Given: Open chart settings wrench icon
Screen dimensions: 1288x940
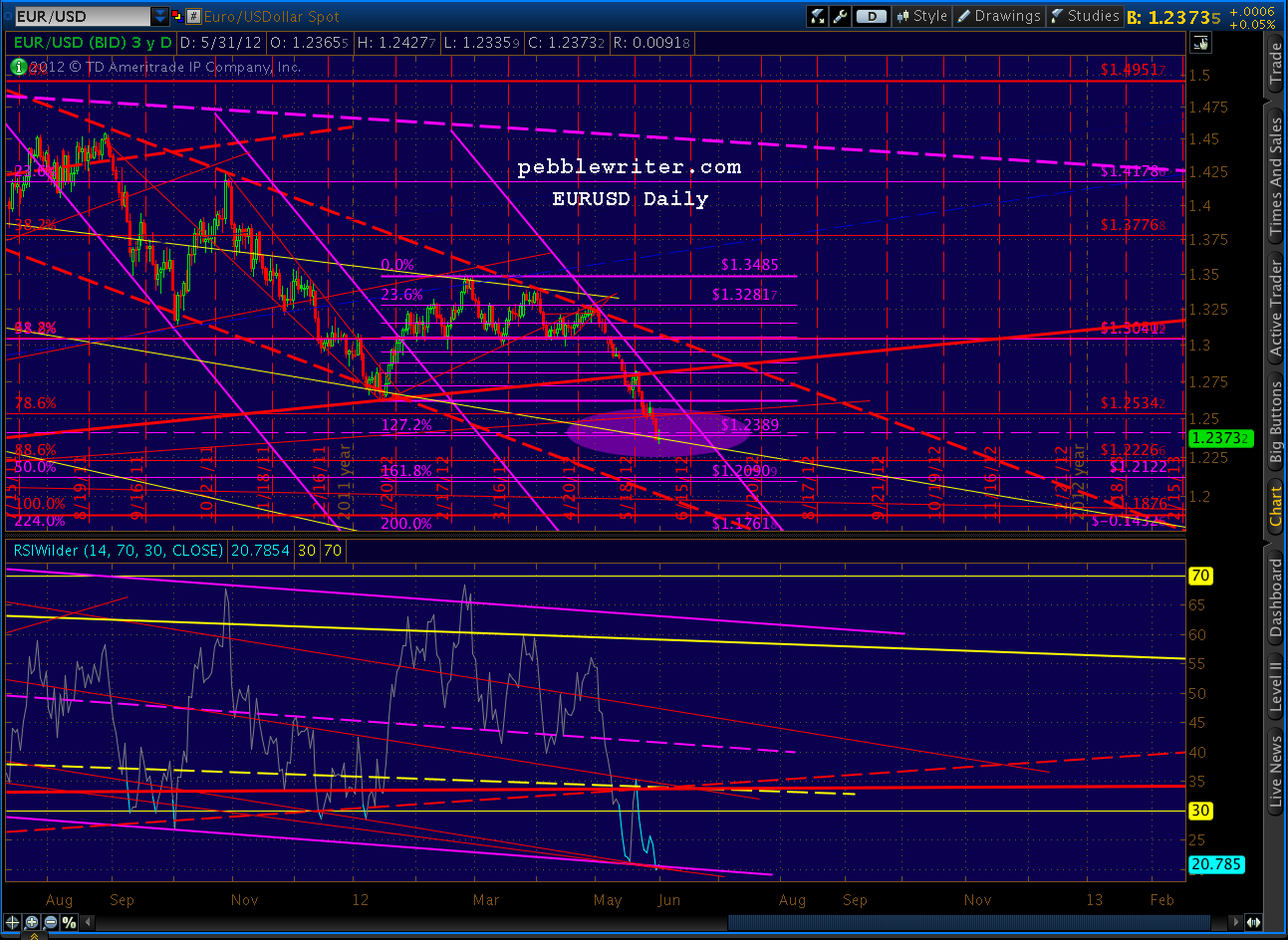Looking at the screenshot, I should 840,16.
